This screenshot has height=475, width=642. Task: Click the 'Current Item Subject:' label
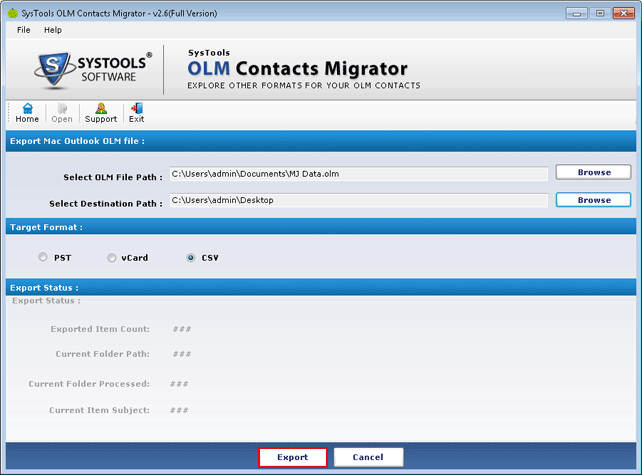point(99,410)
